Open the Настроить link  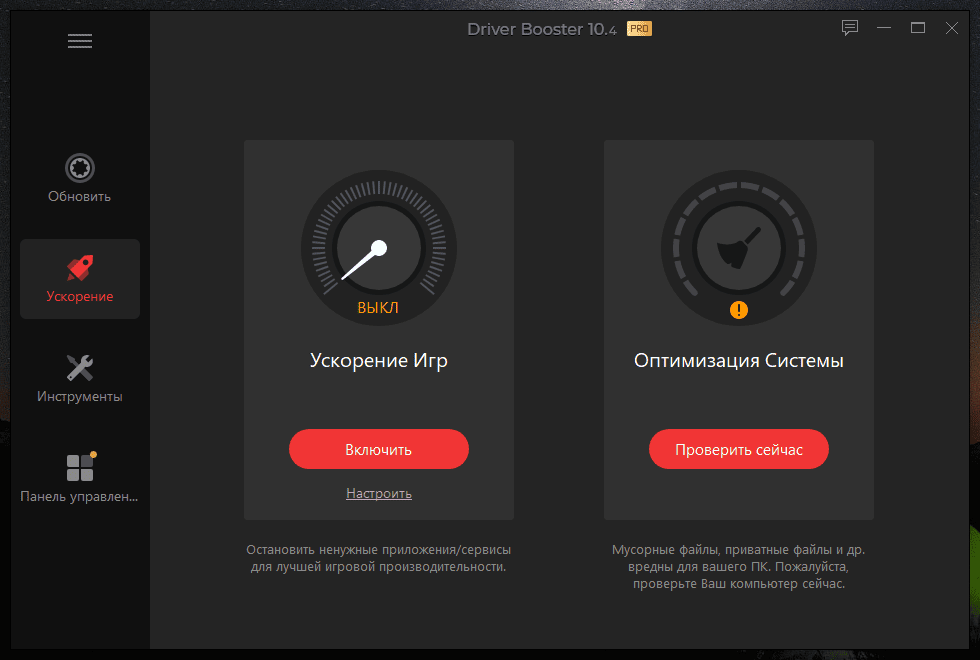pyautogui.click(x=379, y=493)
